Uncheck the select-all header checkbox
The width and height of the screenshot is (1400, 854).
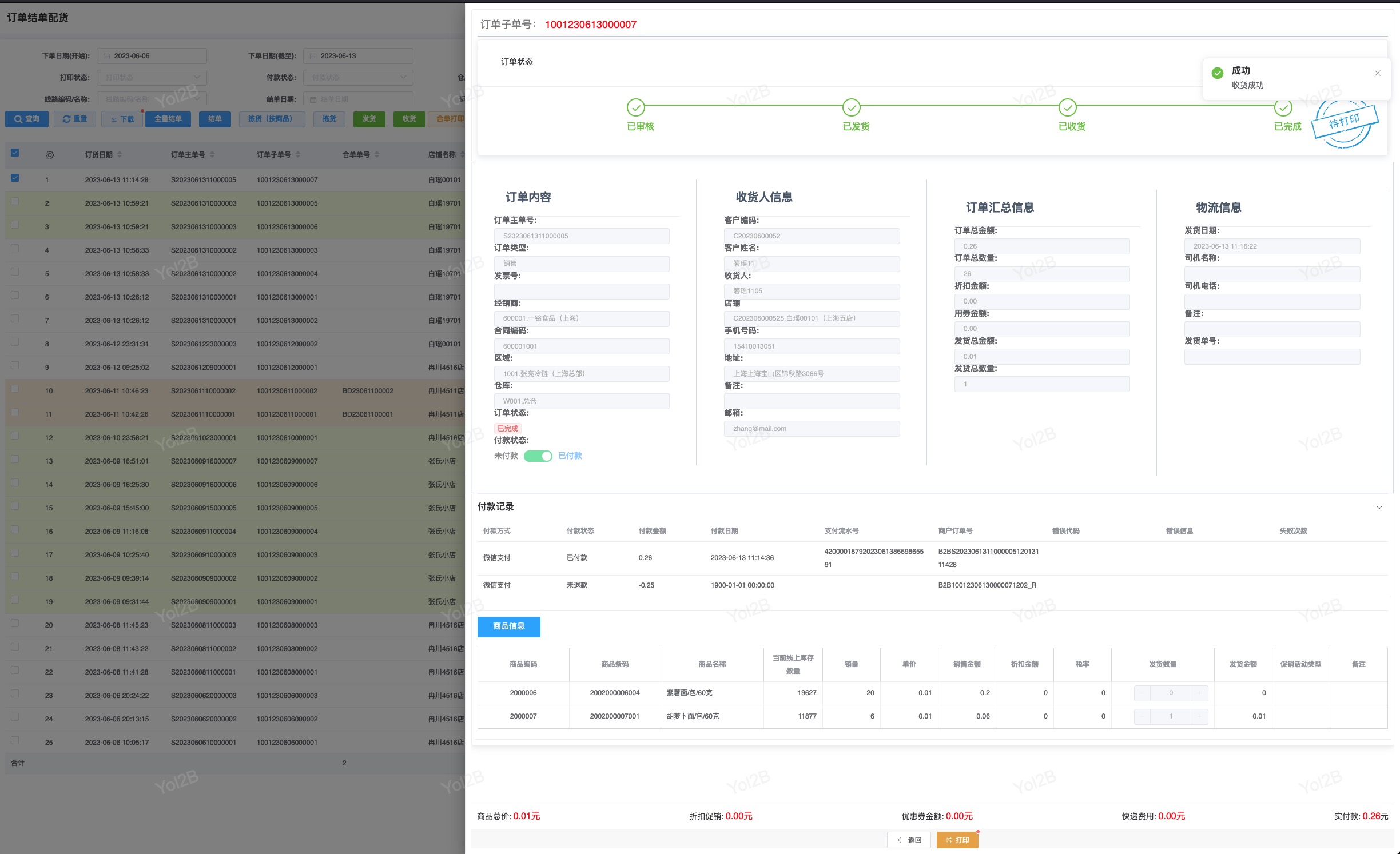pyautogui.click(x=15, y=153)
